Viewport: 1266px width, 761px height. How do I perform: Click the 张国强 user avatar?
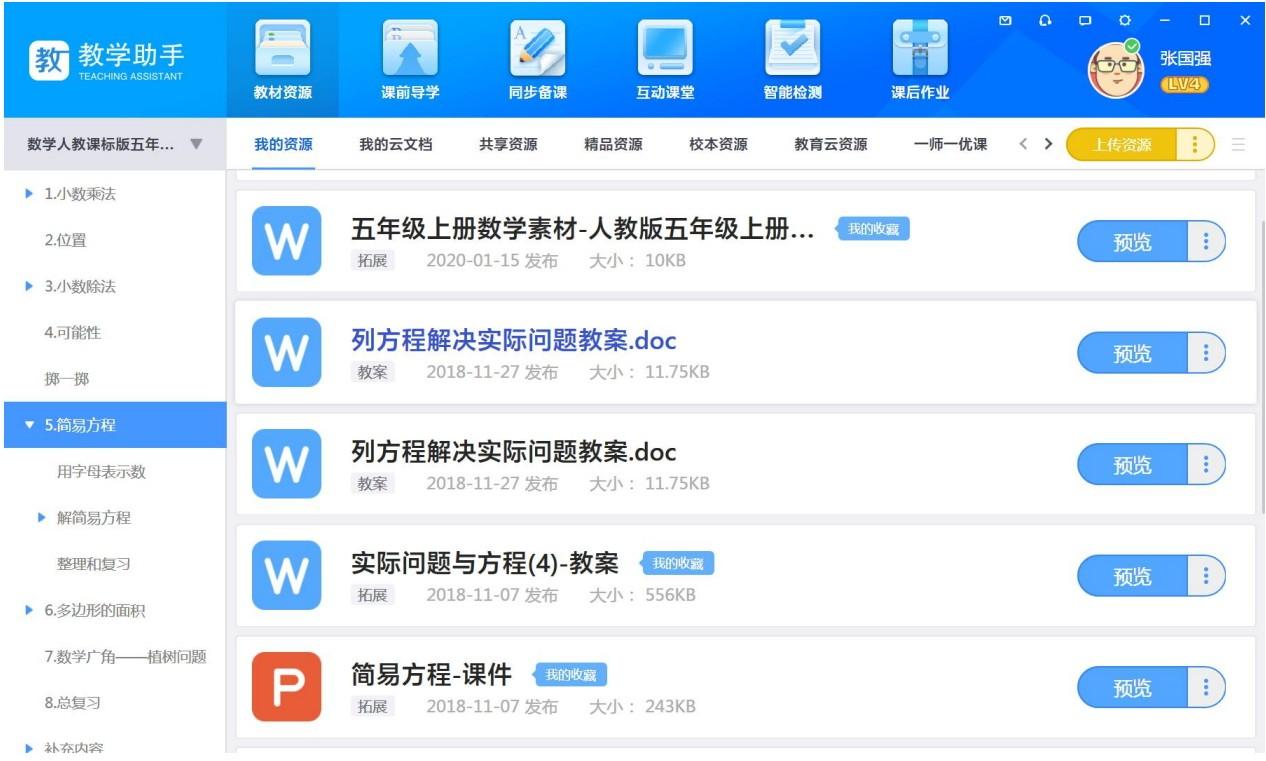tap(1115, 68)
